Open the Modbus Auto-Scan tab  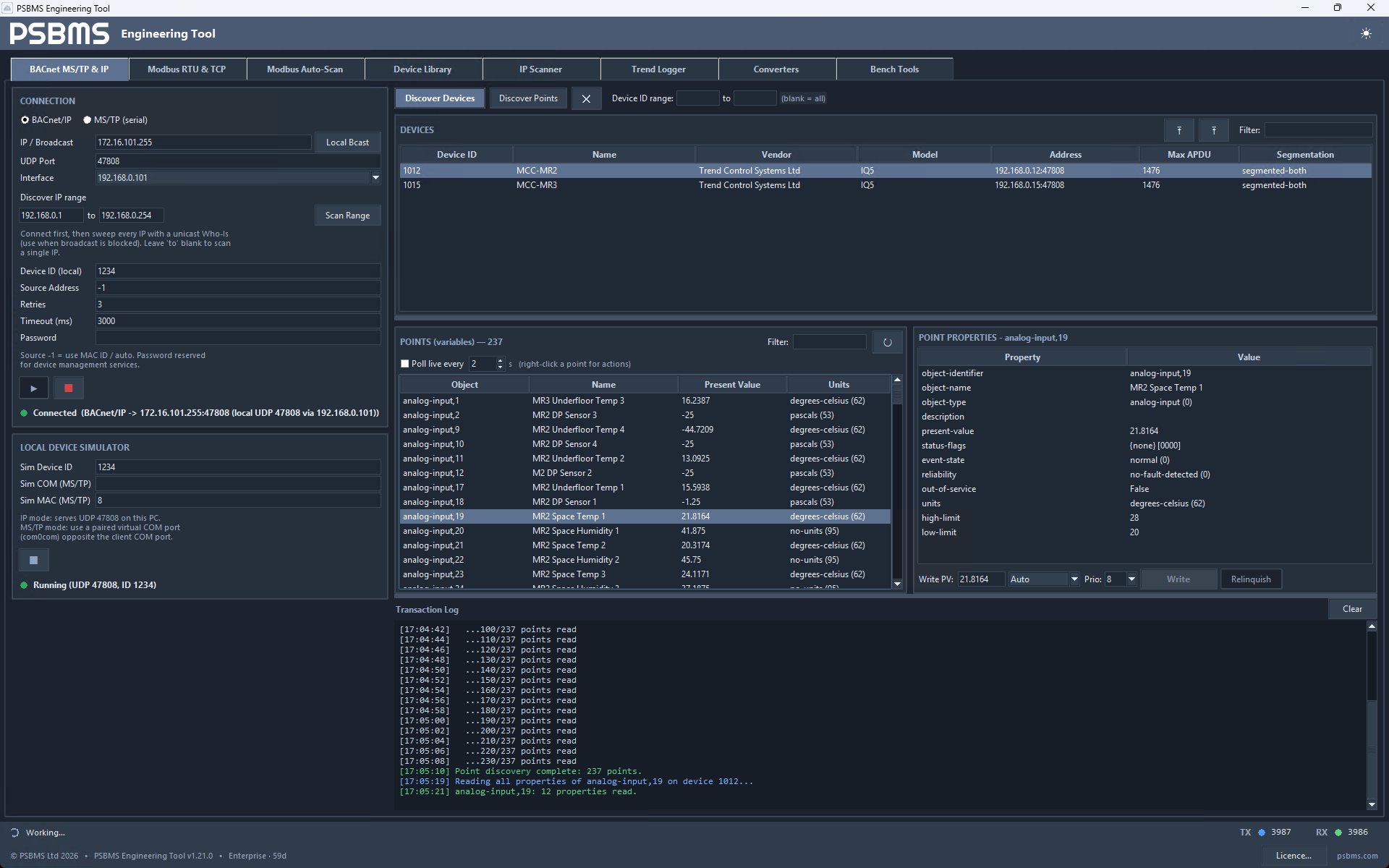pyautogui.click(x=305, y=69)
